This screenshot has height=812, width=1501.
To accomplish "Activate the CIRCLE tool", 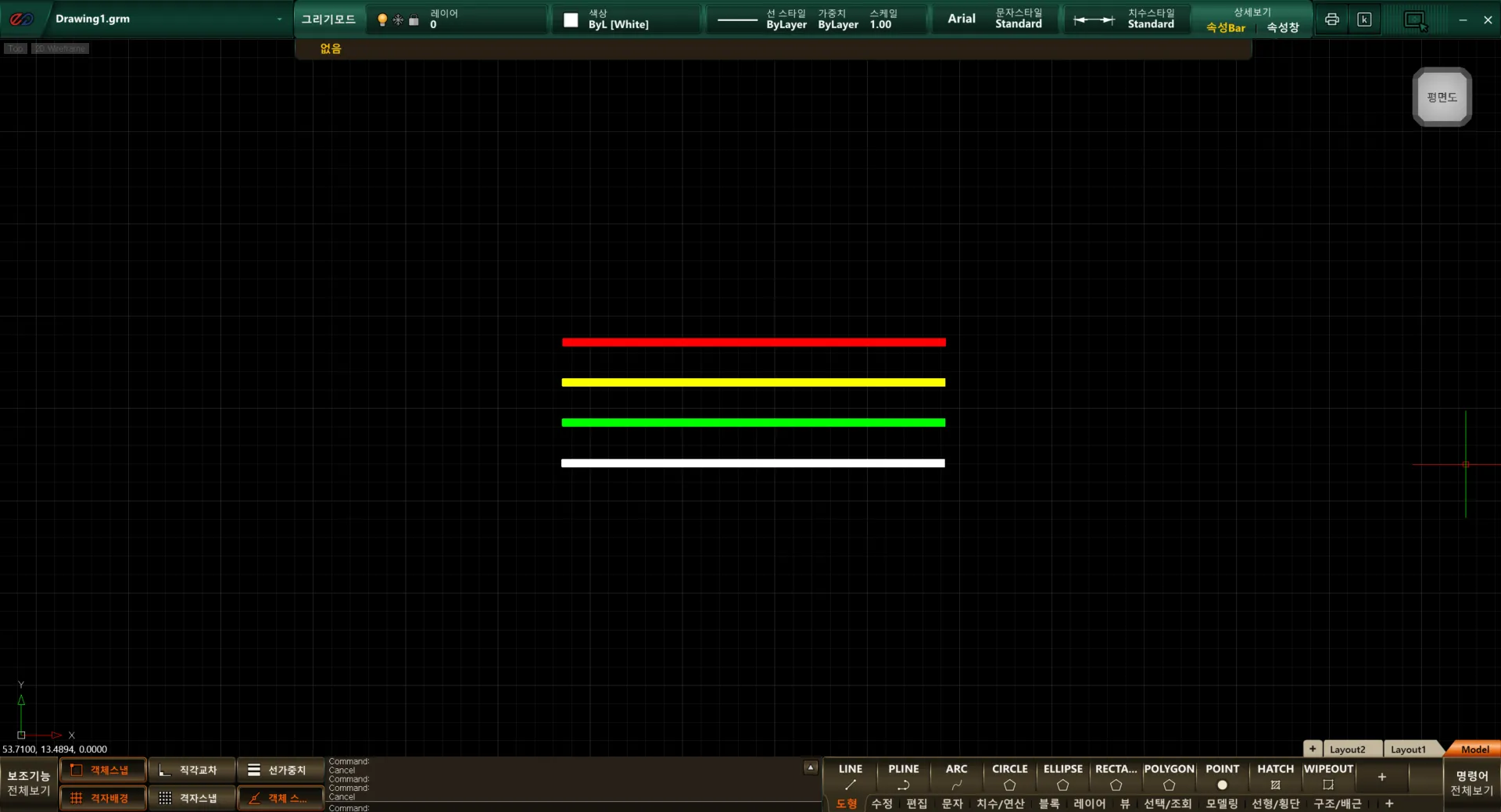I will tap(1009, 776).
